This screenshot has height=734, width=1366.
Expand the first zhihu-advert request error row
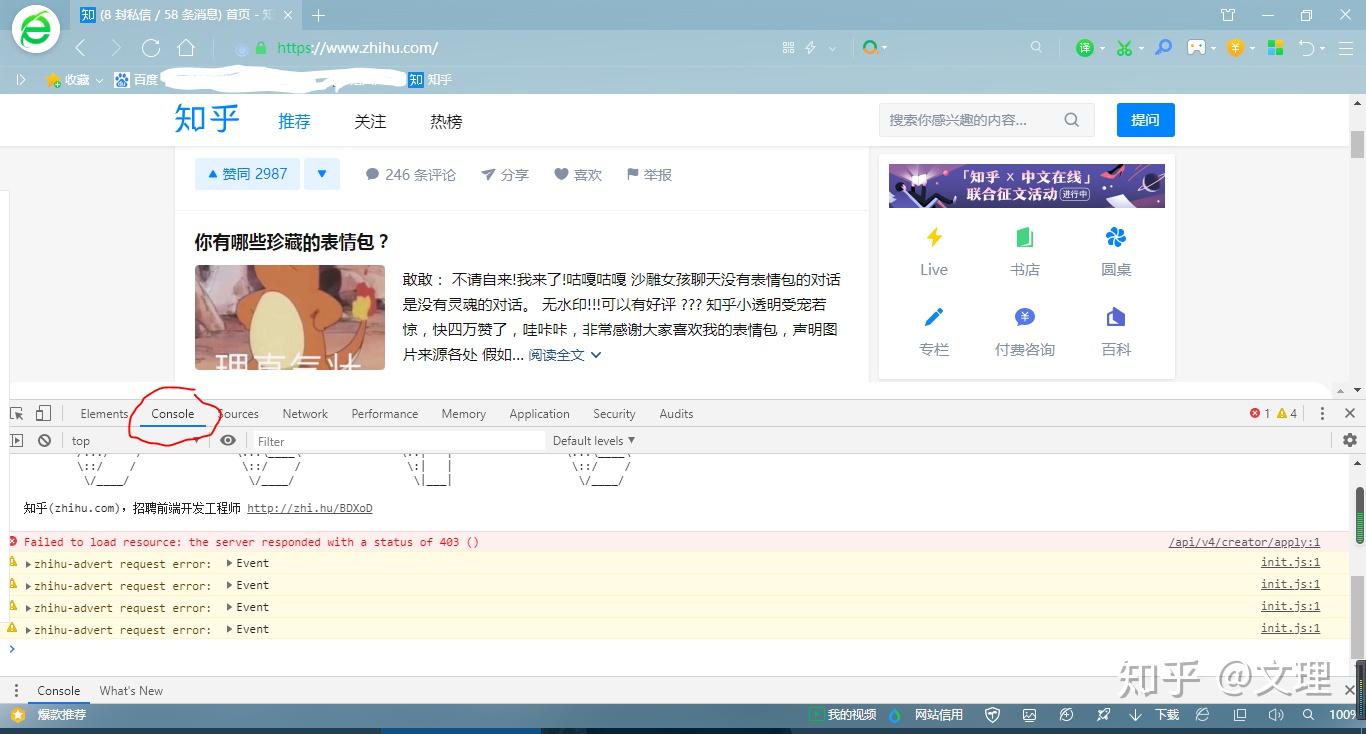[29, 564]
